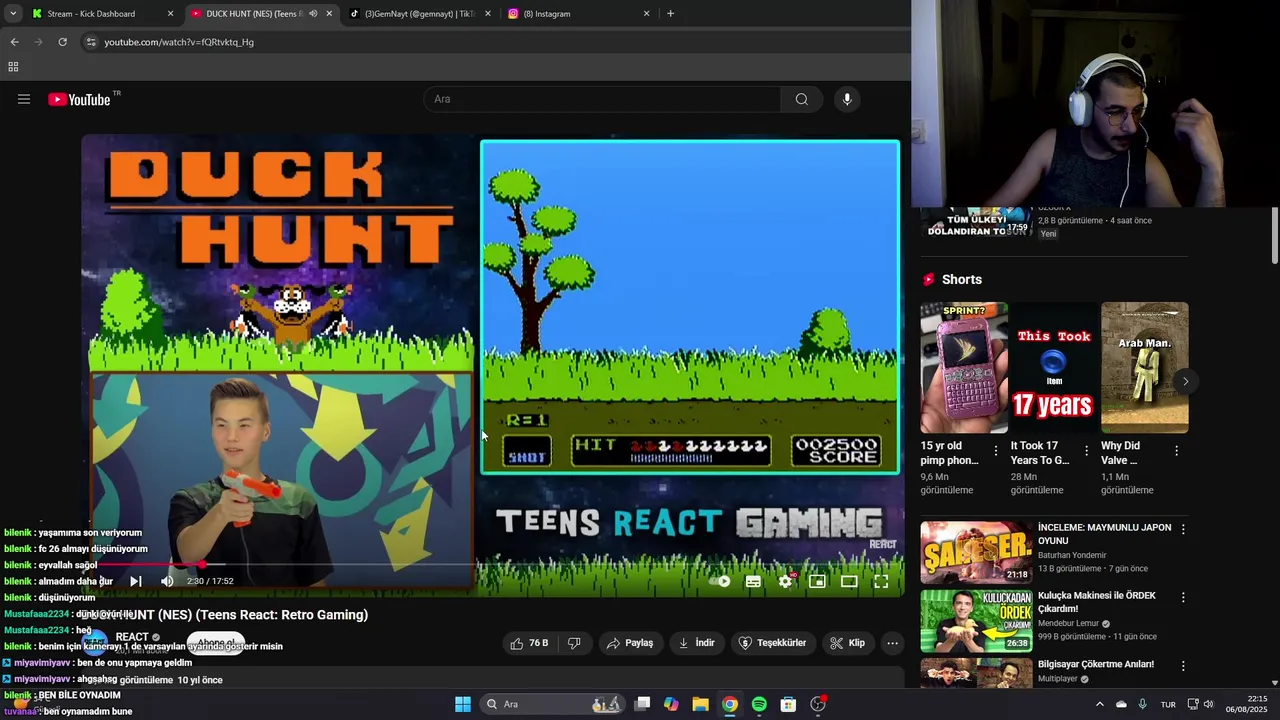Start voice search with the microphone icon
The width and height of the screenshot is (1280, 720).
(x=847, y=99)
